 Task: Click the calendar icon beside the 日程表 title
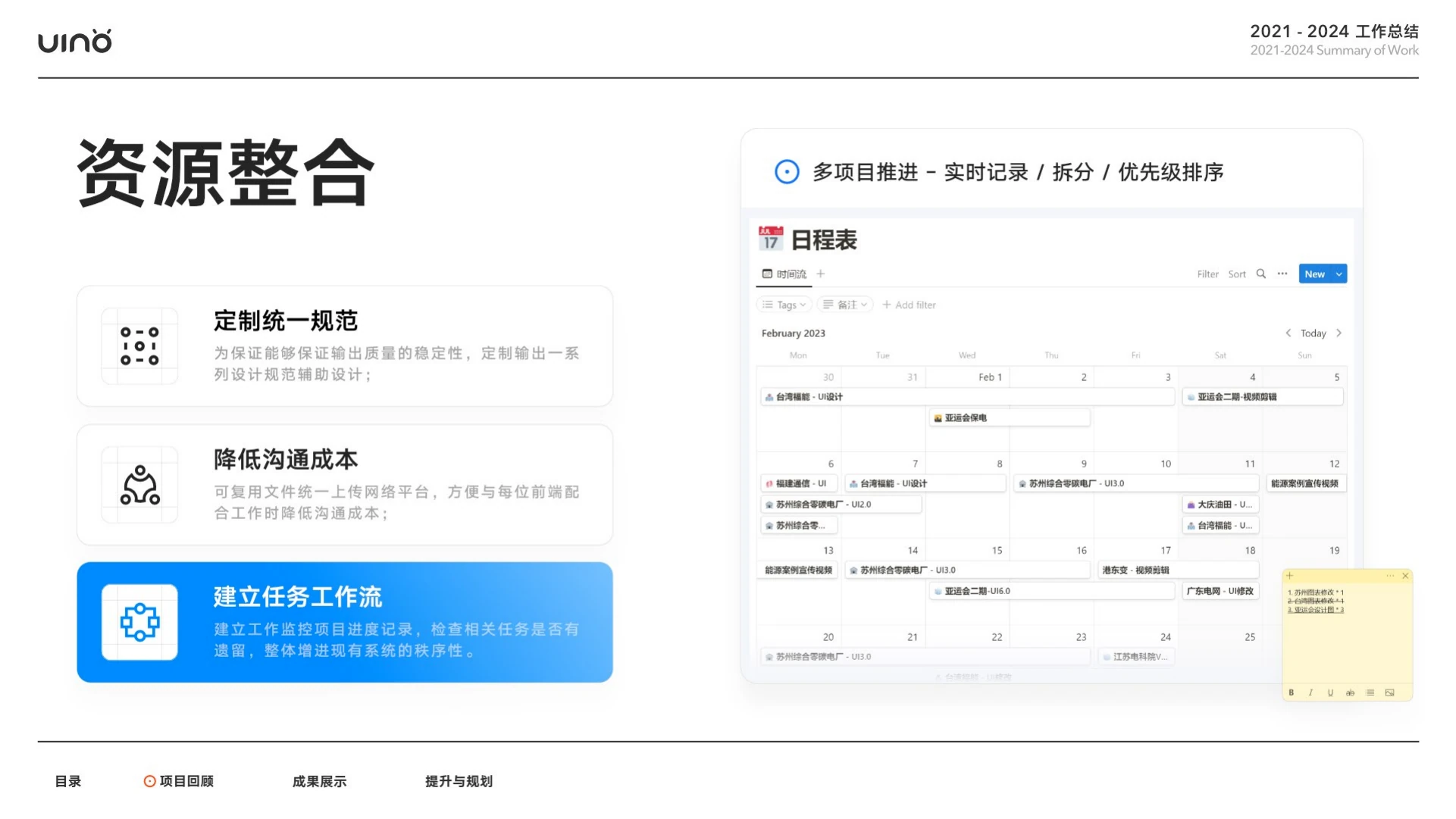[x=771, y=239]
